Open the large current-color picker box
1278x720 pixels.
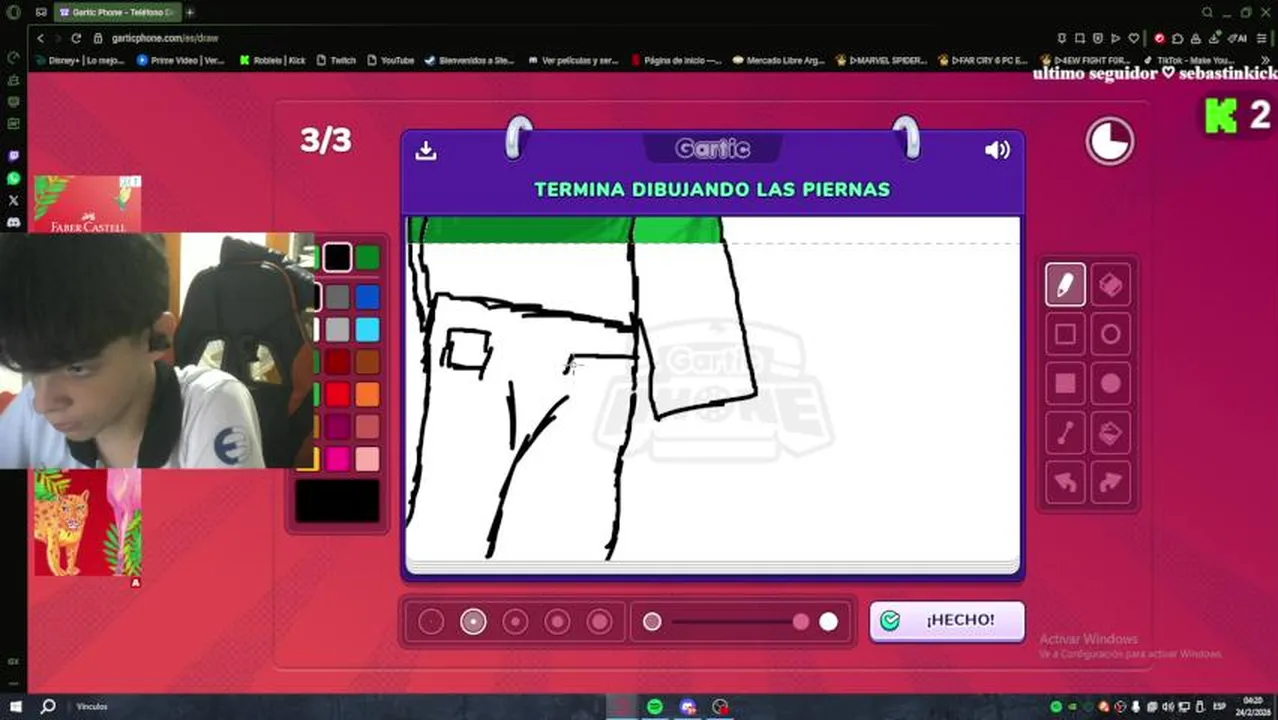pos(337,501)
